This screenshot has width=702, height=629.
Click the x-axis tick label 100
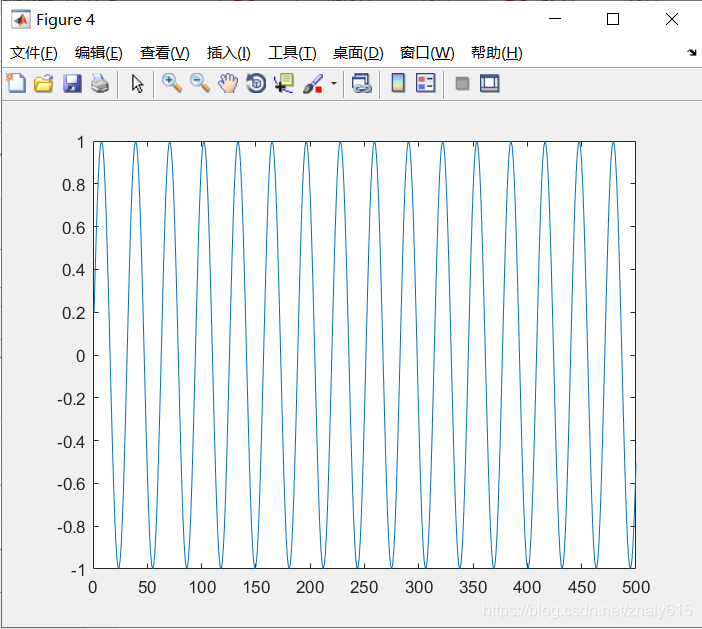[202, 587]
